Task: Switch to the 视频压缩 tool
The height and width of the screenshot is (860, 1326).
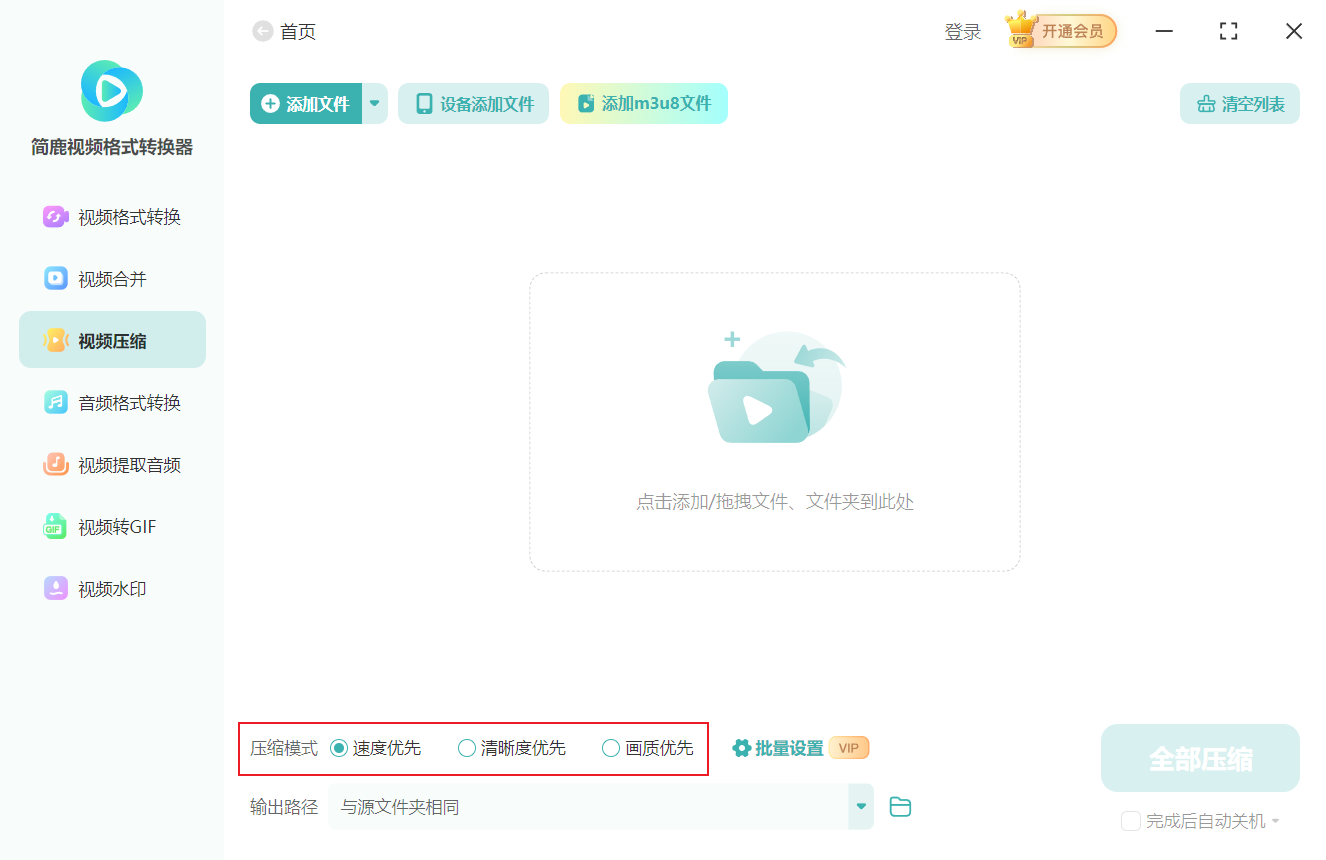Action: pyautogui.click(x=111, y=339)
